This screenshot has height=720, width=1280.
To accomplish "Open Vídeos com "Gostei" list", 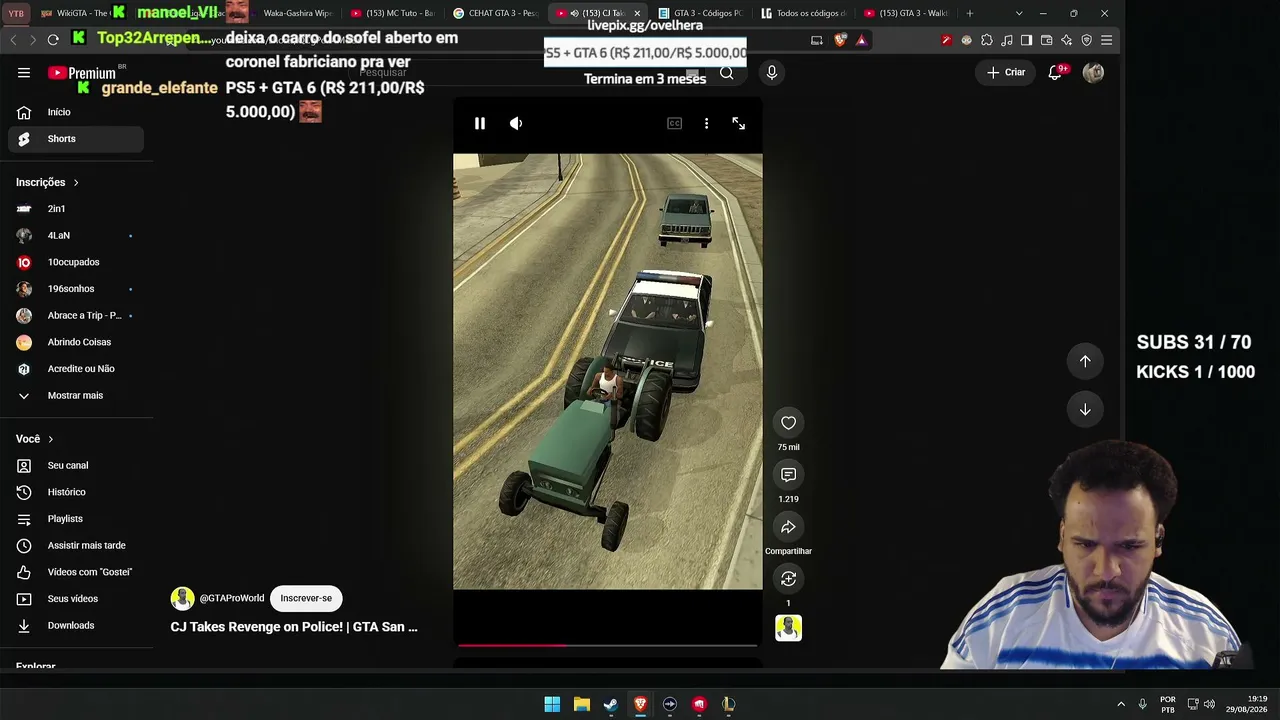I will 76,572.
